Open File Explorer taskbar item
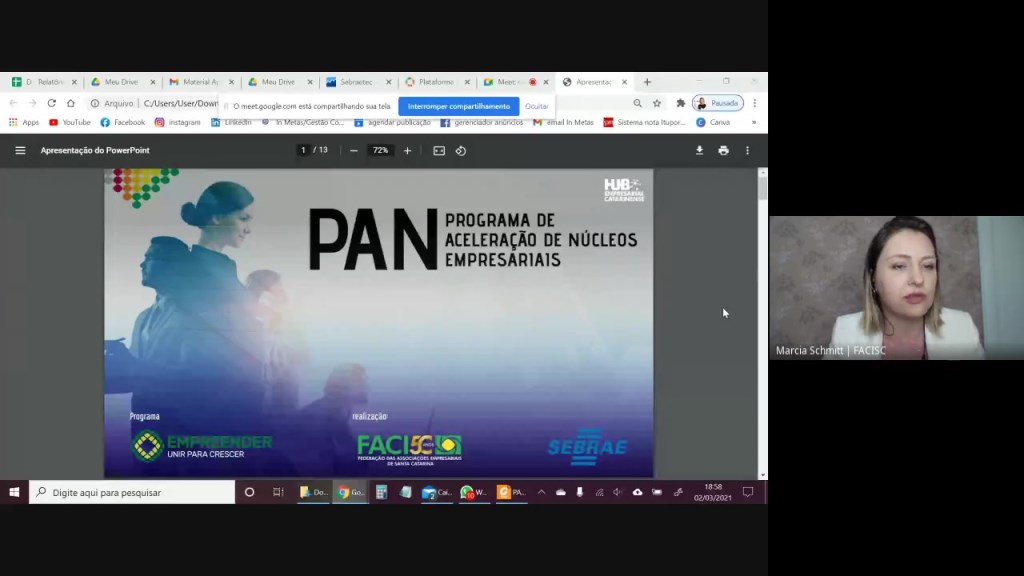The height and width of the screenshot is (576, 1024). (x=313, y=492)
